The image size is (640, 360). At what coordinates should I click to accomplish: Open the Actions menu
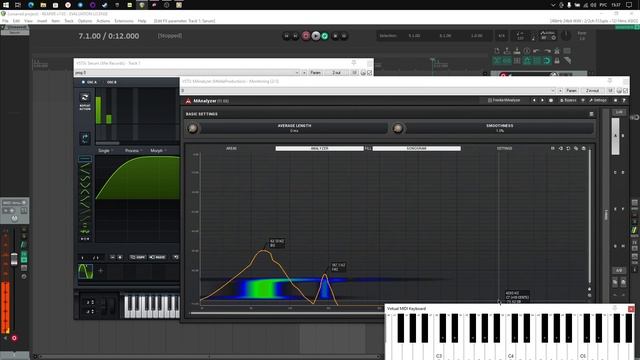pos(103,21)
